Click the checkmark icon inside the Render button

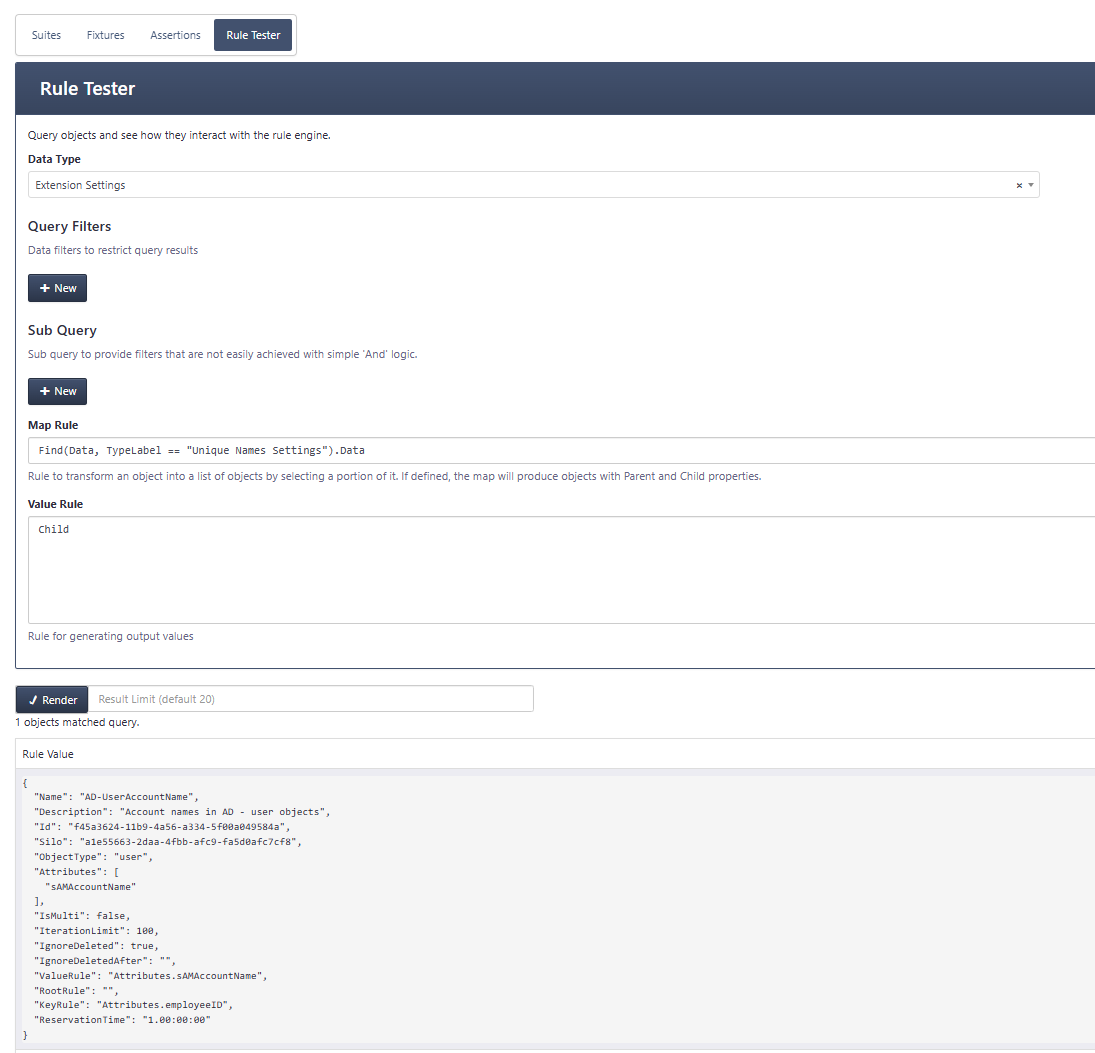pos(31,699)
